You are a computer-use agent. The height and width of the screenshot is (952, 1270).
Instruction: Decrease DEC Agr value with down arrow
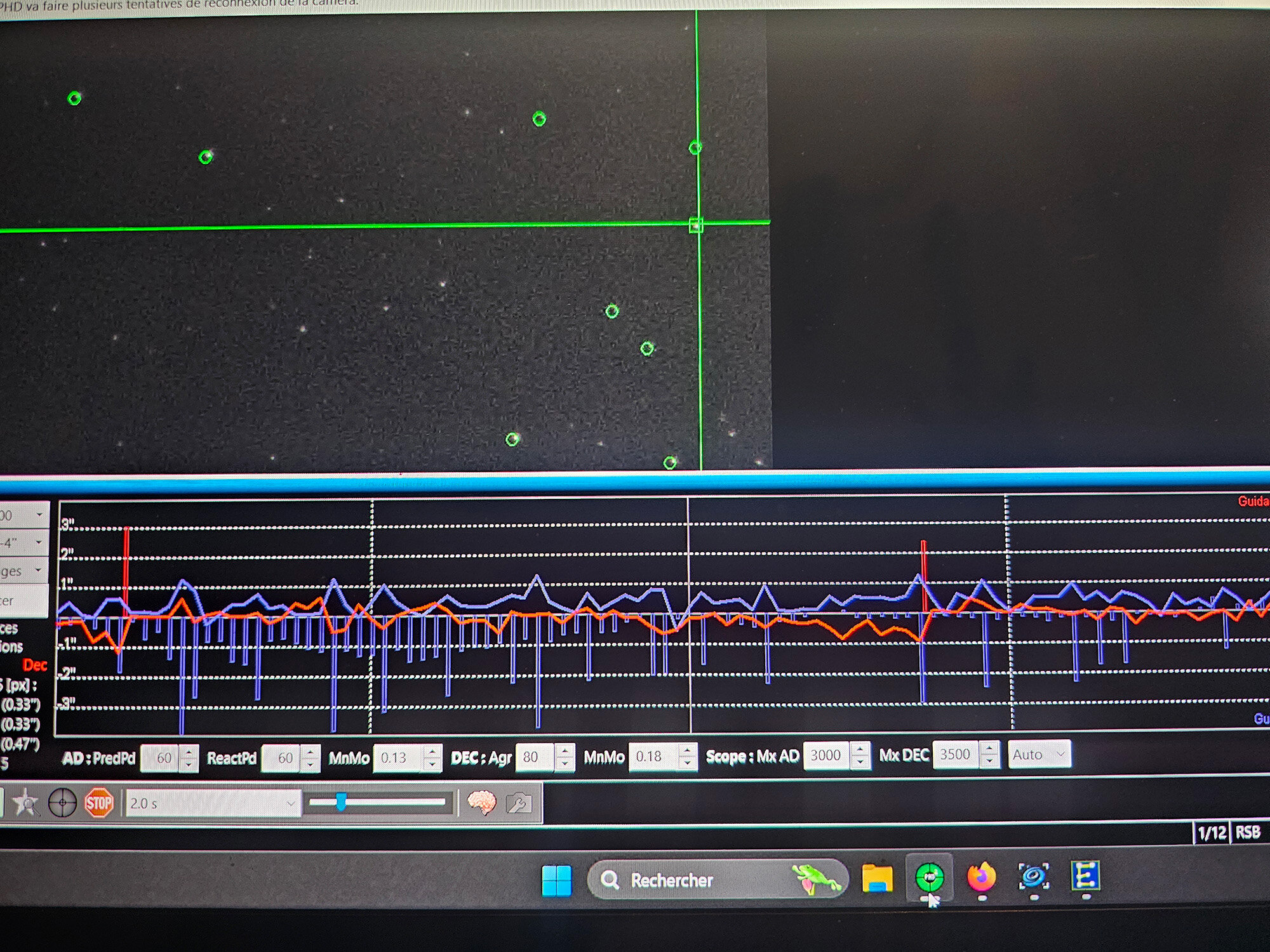click(x=565, y=764)
